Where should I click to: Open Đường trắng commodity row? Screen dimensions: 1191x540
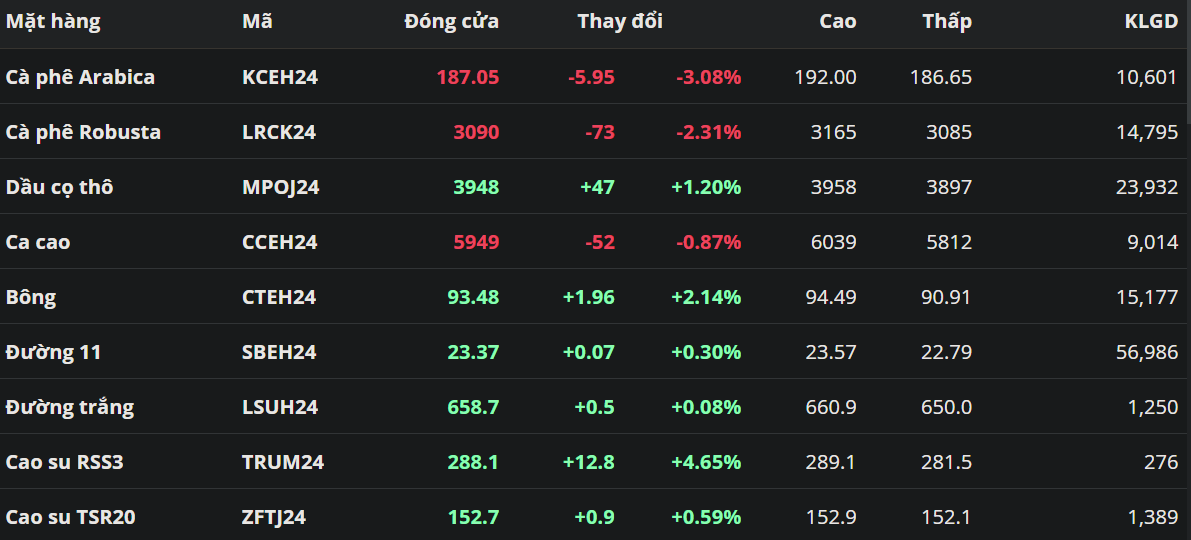tap(69, 407)
